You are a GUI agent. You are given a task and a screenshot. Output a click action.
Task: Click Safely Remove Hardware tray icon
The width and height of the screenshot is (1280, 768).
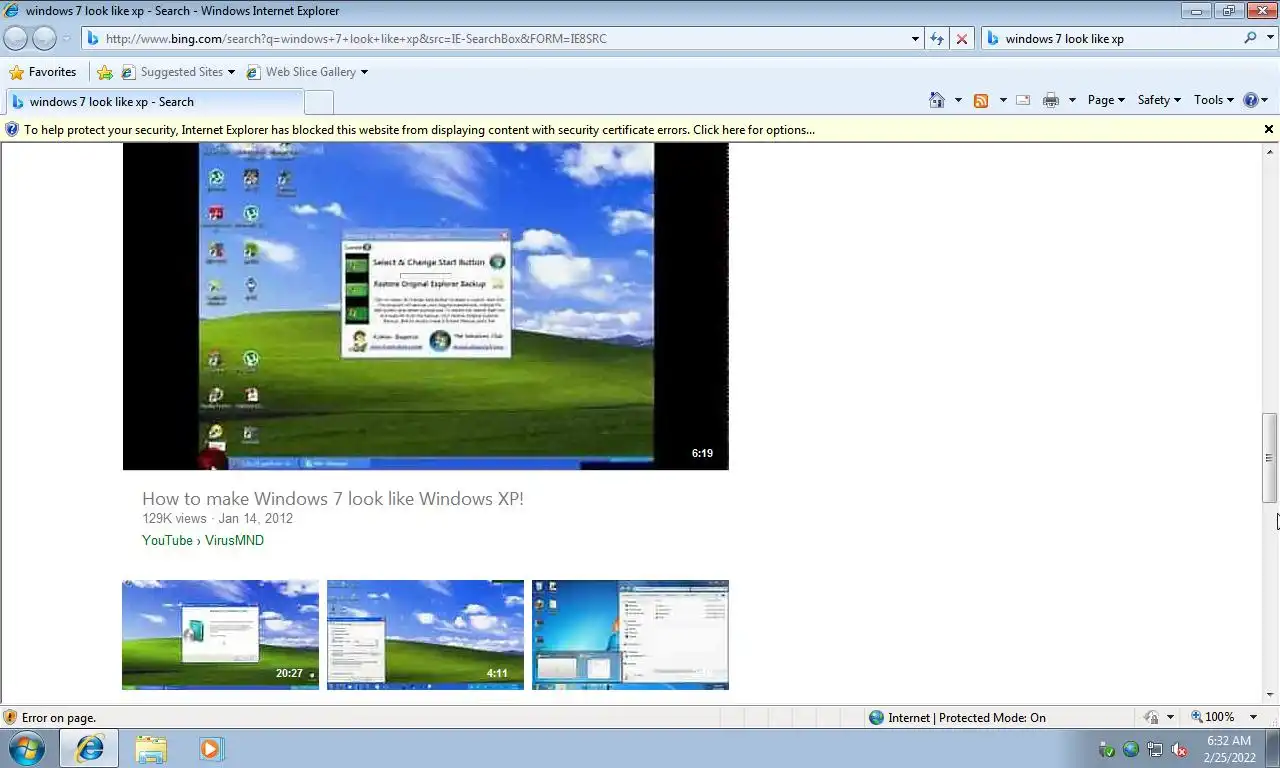pyautogui.click(x=1107, y=749)
